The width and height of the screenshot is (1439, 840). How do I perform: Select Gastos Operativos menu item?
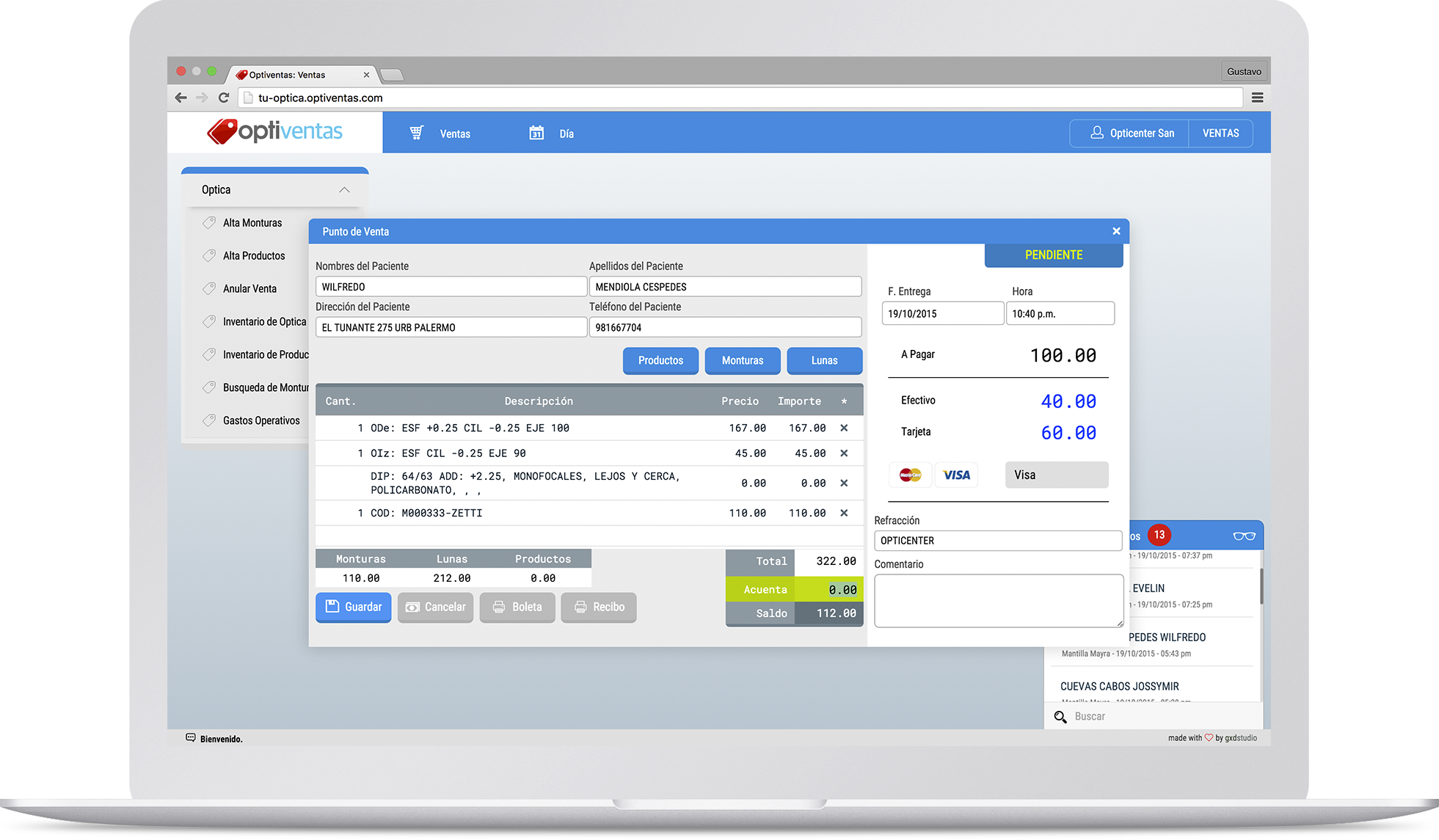[x=261, y=420]
